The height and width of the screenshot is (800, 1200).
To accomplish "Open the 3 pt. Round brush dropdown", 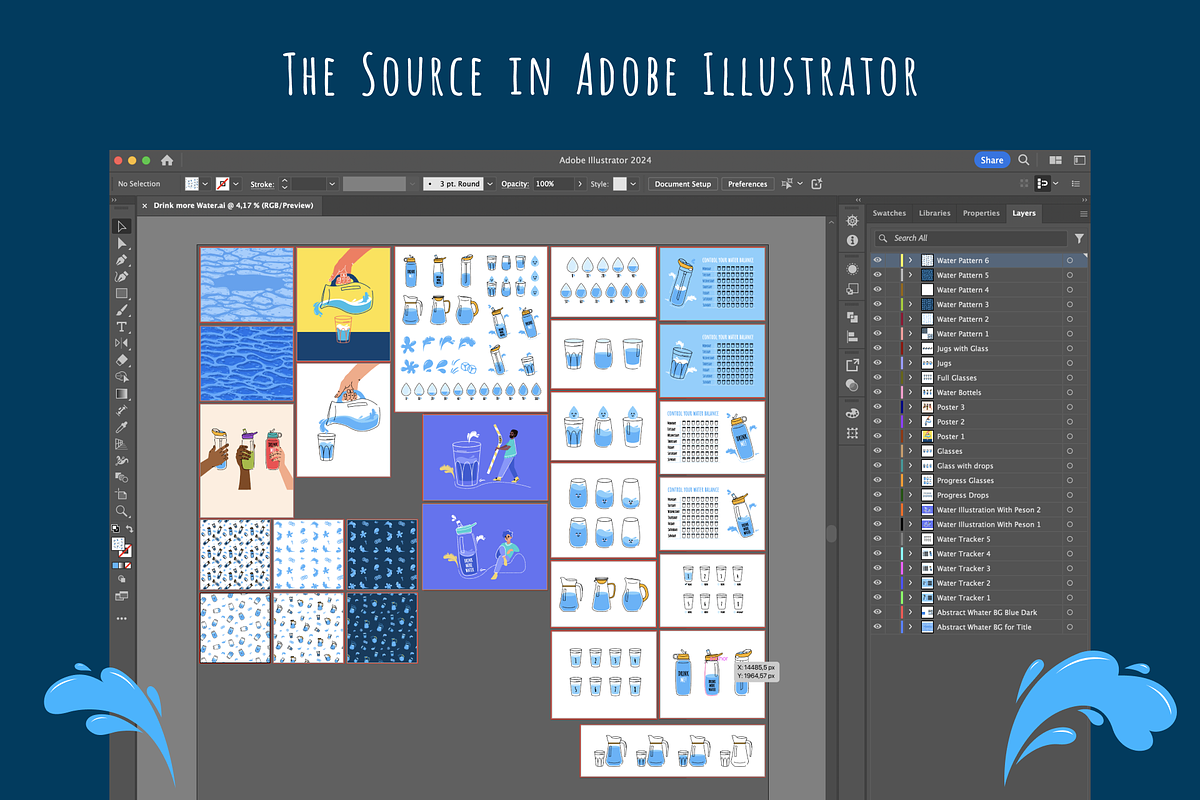I will [489, 184].
